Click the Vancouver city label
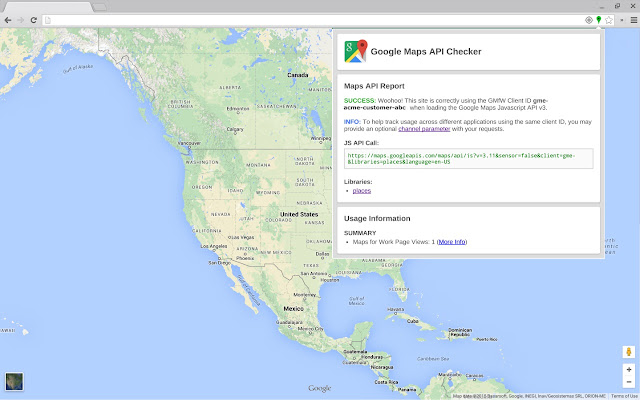The height and width of the screenshot is (400, 640). click(189, 143)
